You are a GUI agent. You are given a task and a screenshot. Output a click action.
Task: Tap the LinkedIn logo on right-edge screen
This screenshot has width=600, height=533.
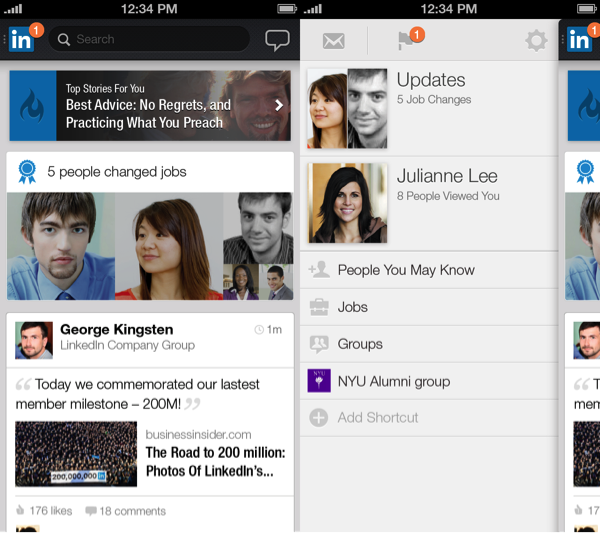[x=580, y=39]
